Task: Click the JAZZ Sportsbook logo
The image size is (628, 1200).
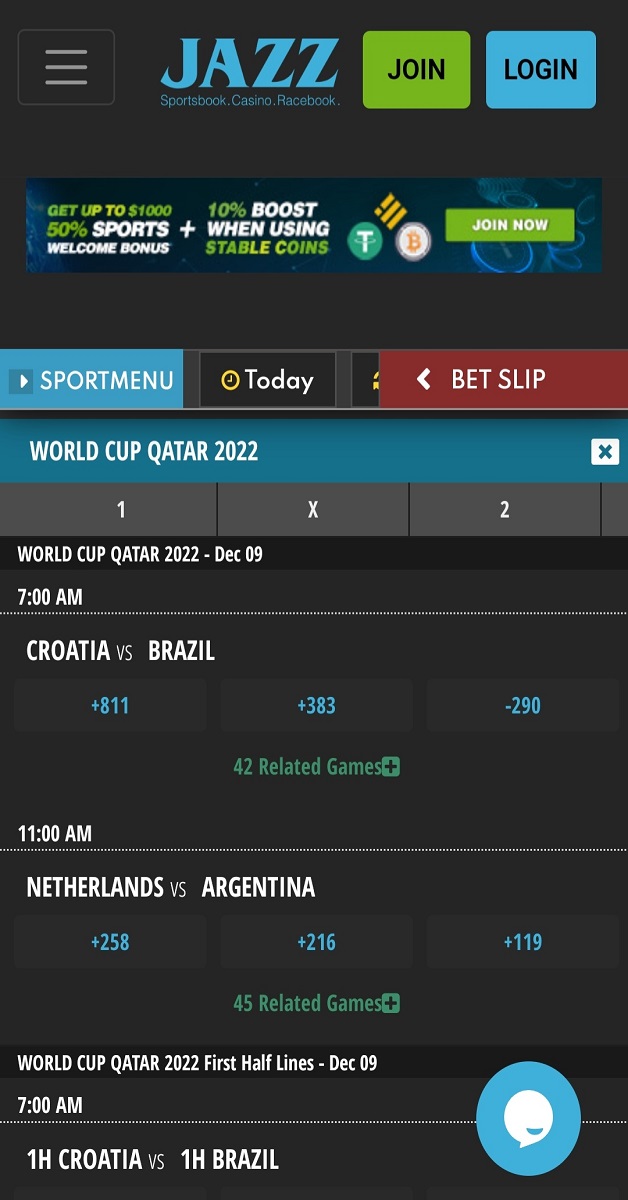Action: (x=250, y=72)
